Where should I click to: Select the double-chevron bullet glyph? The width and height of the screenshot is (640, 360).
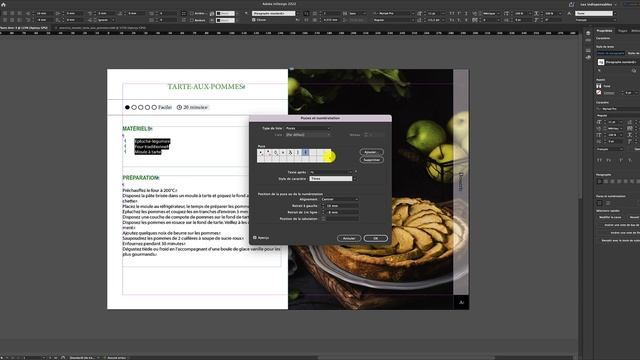pyautogui.click(x=283, y=152)
